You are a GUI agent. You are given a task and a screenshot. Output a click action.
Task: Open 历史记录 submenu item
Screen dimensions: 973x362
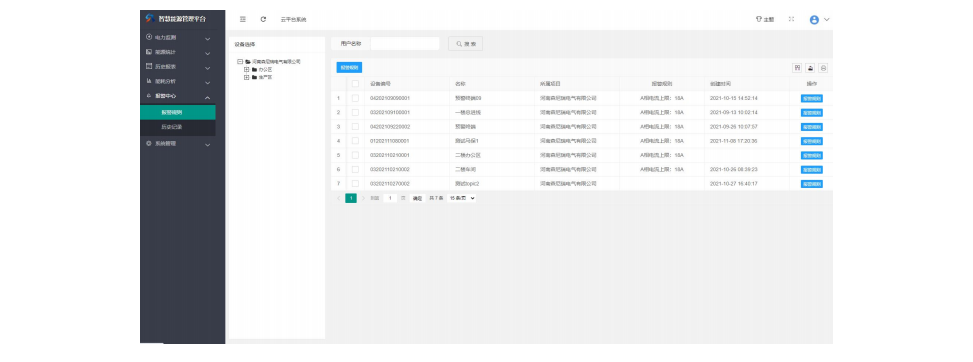pyautogui.click(x=178, y=127)
